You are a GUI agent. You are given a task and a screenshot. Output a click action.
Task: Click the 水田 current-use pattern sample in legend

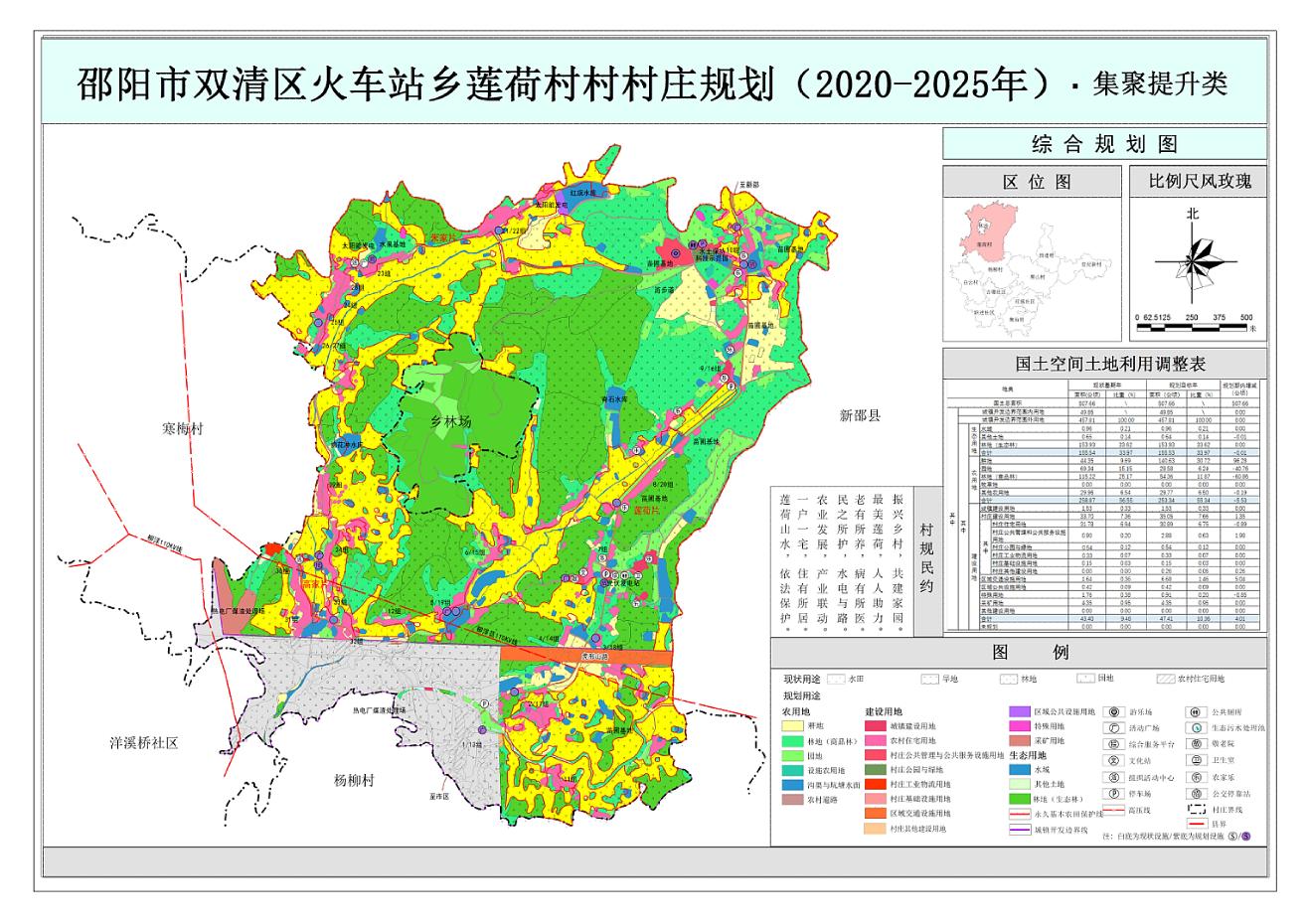(x=836, y=679)
